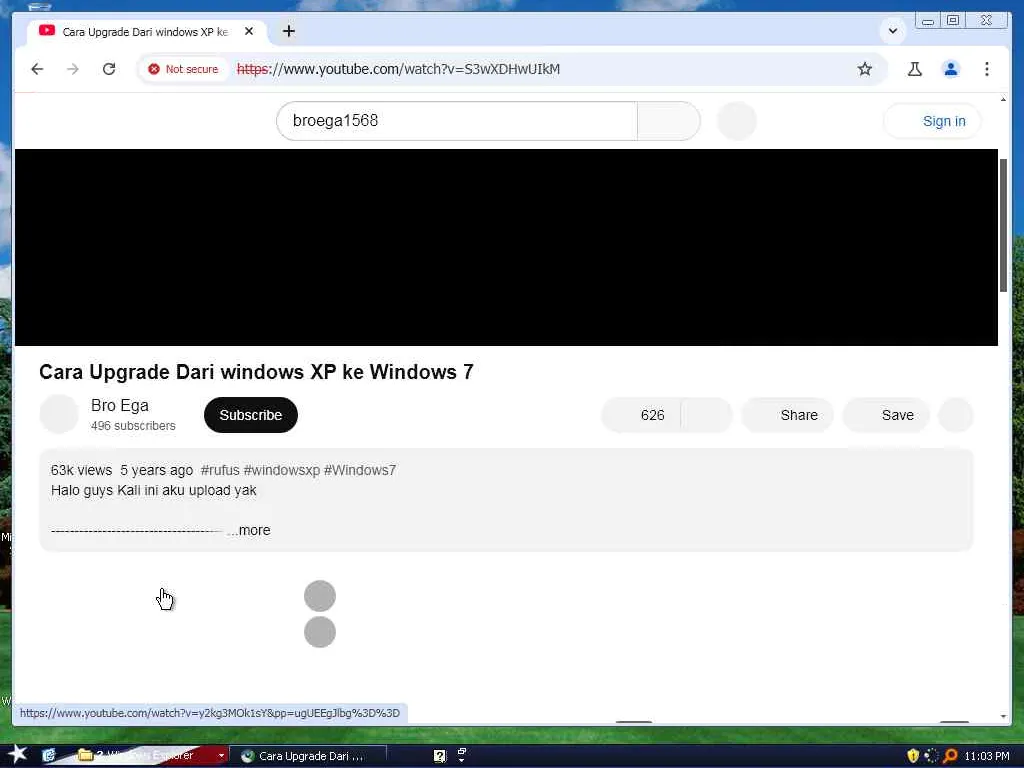Click the help question mark taskbar icon

[440, 756]
